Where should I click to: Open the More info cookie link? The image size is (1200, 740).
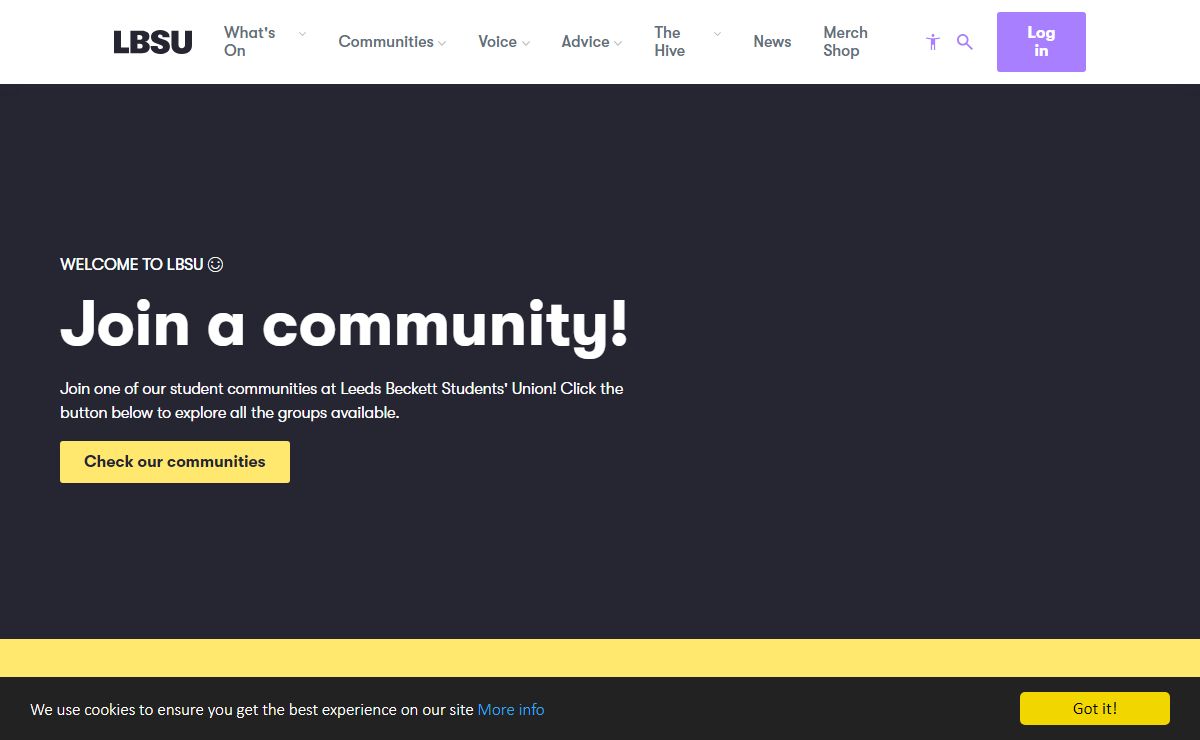pos(511,710)
